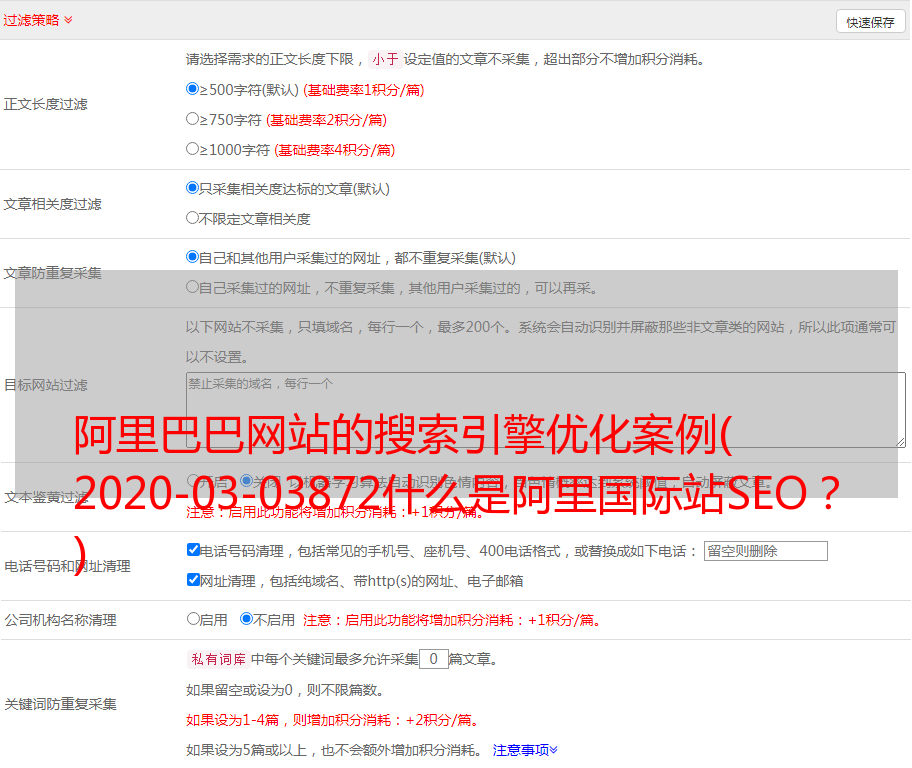Image resolution: width=912 pixels, height=768 pixels.
Task: Select 自己和其他用户采集过的网址 radio option
Action: point(192,257)
